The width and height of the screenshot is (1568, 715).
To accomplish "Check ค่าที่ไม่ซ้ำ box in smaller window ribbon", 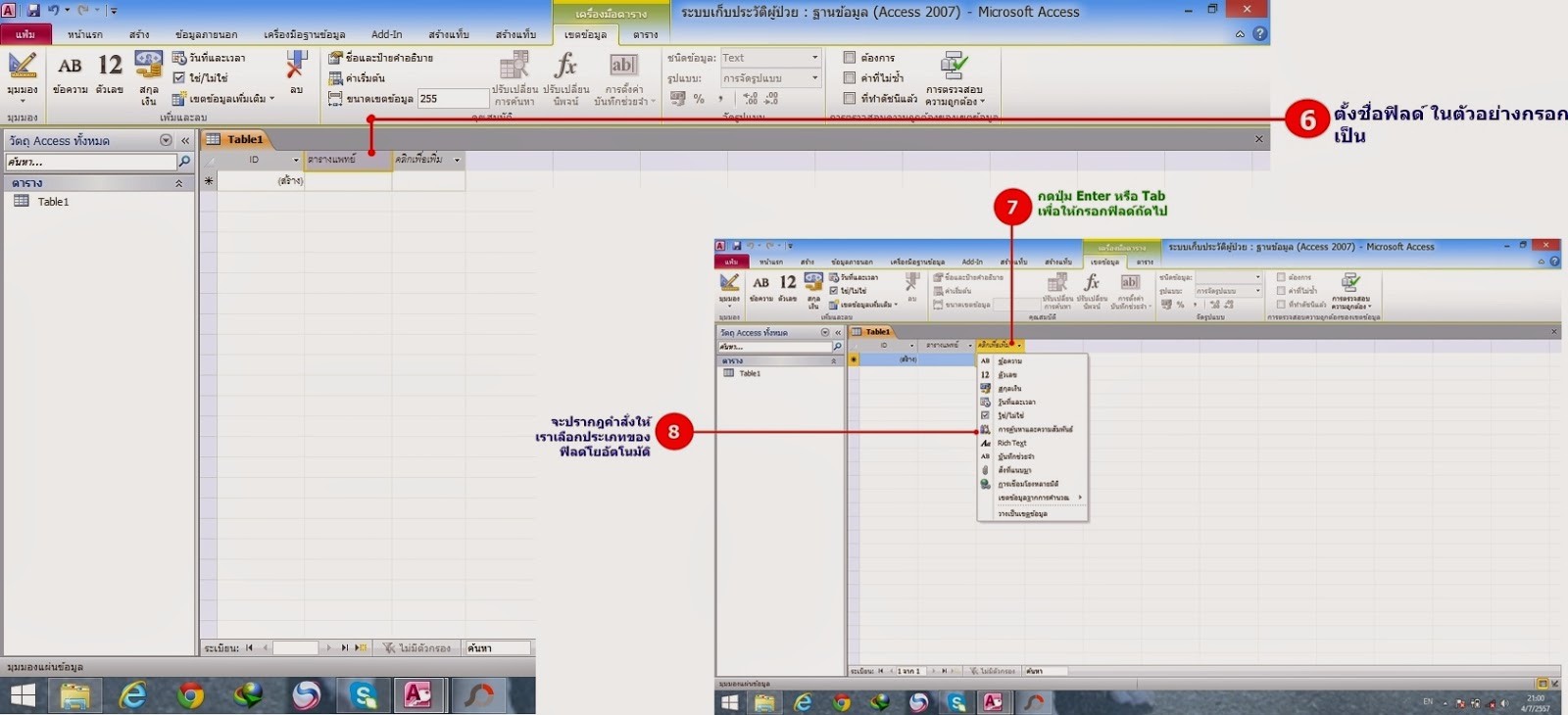I will [1281, 291].
